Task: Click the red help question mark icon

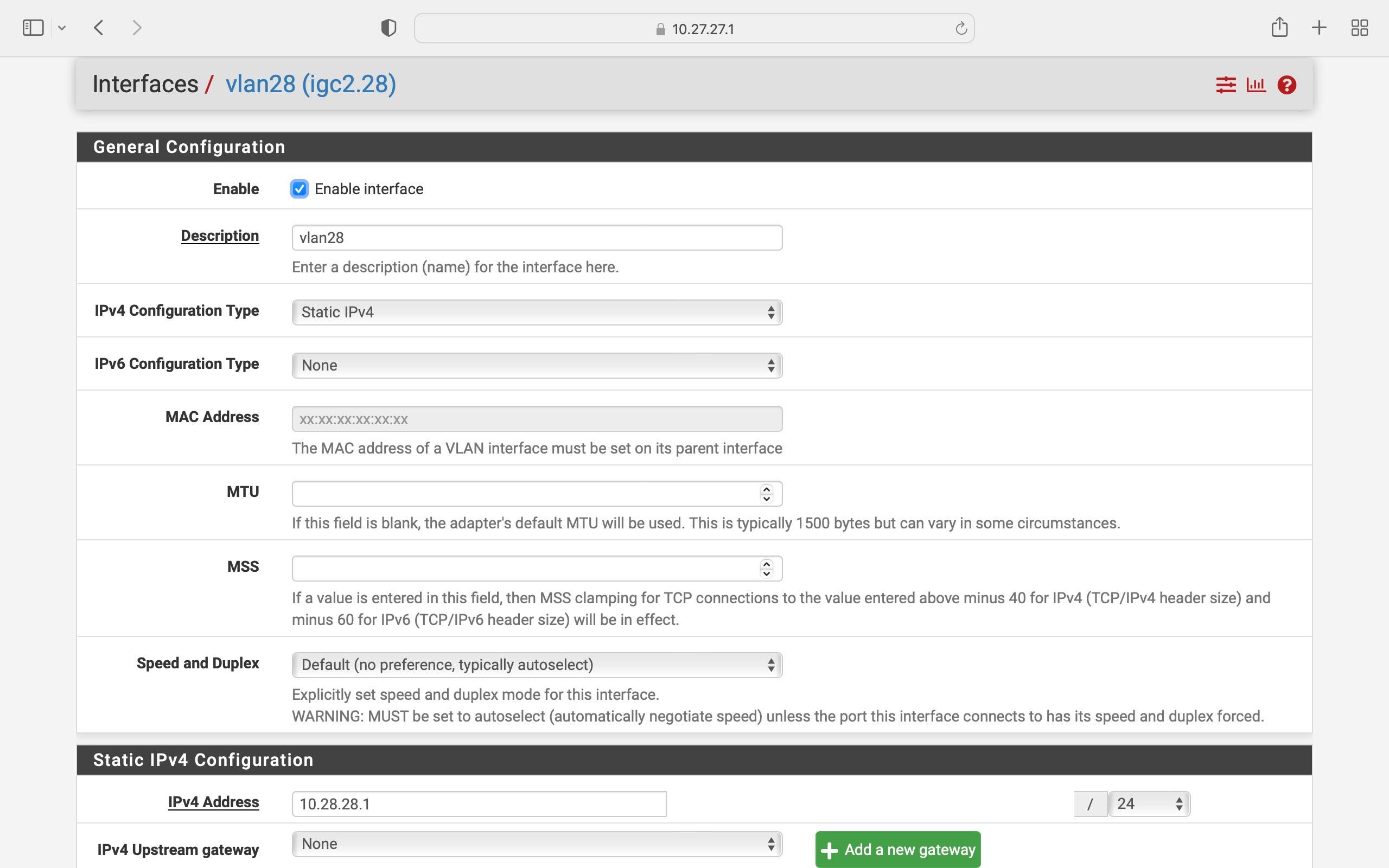Action: (x=1286, y=85)
